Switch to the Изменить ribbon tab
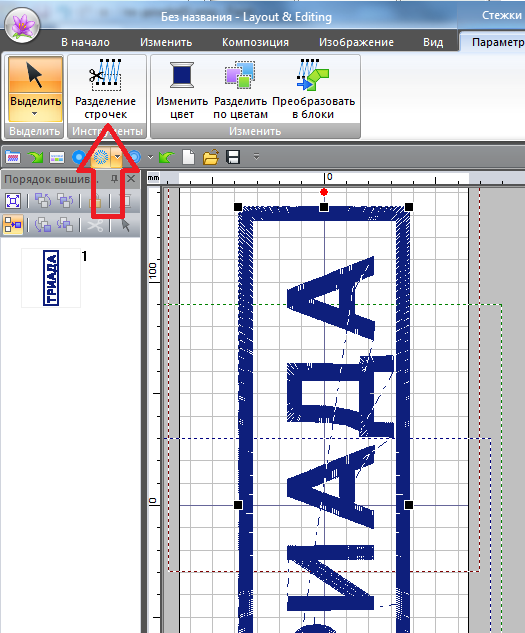The image size is (525, 633). coord(166,42)
